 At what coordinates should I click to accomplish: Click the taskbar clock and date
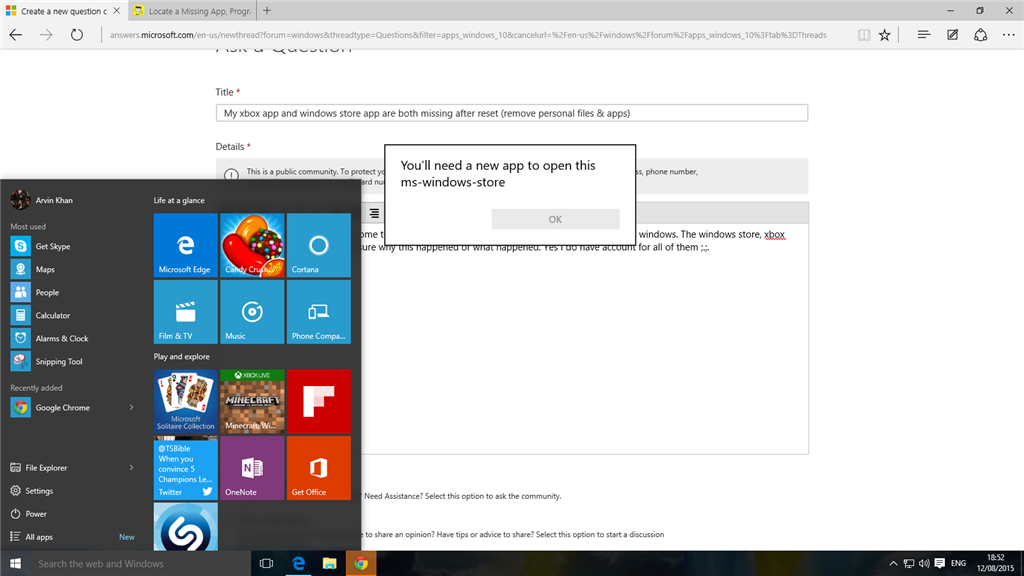coord(996,563)
